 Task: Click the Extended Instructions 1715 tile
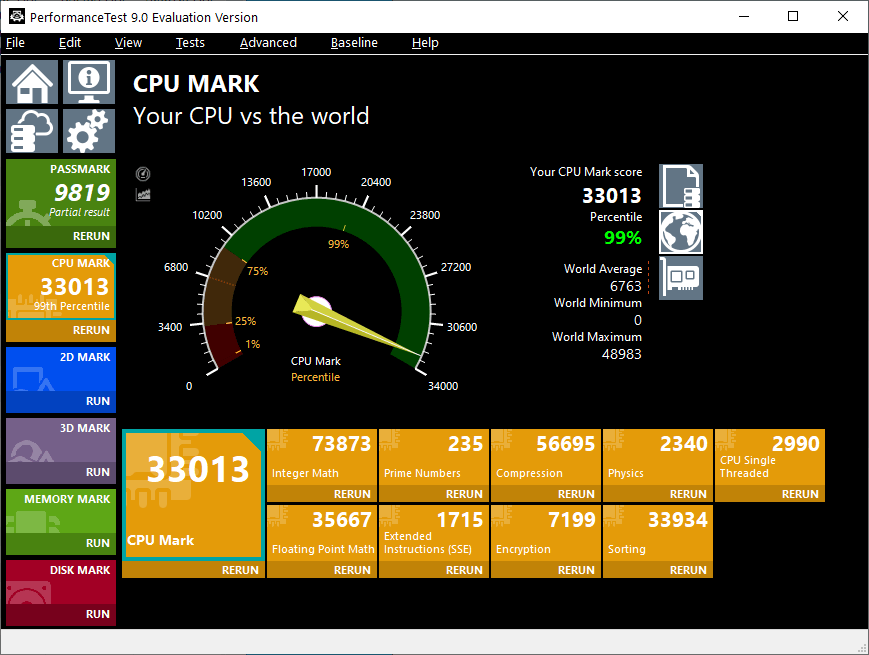pos(433,533)
